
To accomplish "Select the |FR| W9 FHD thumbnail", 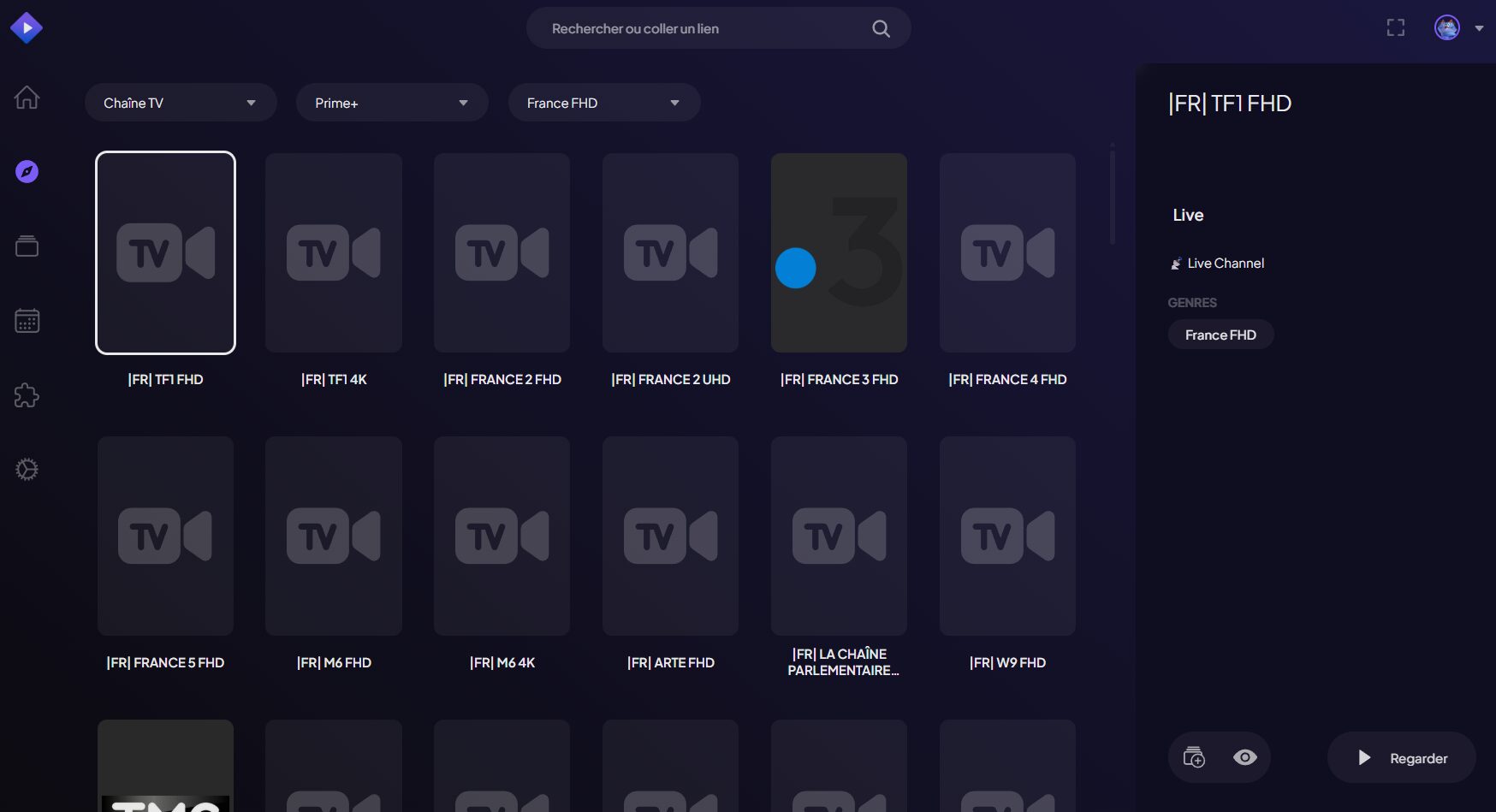I will click(1008, 536).
